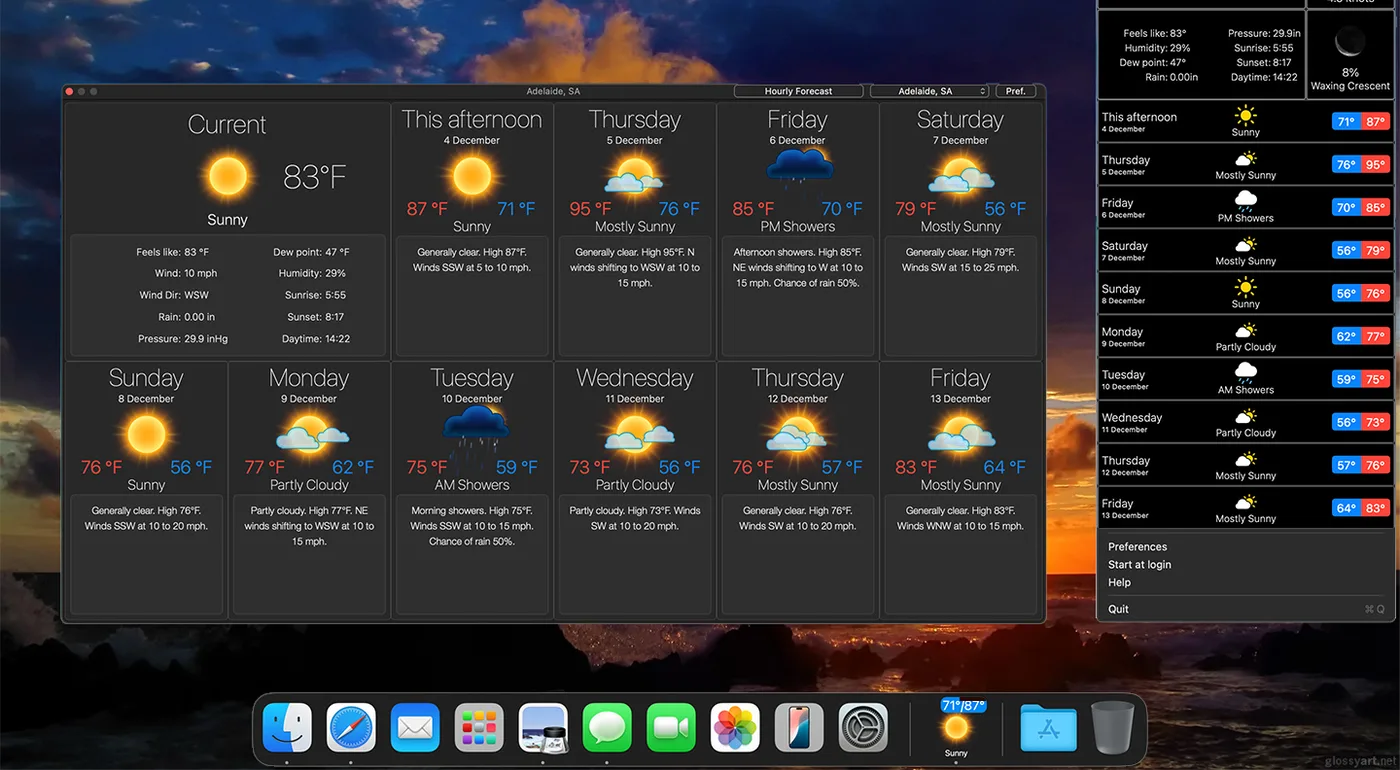Image resolution: width=1400 pixels, height=770 pixels.
Task: Select Monday 9 December row in menu panel
Action: click(1246, 337)
